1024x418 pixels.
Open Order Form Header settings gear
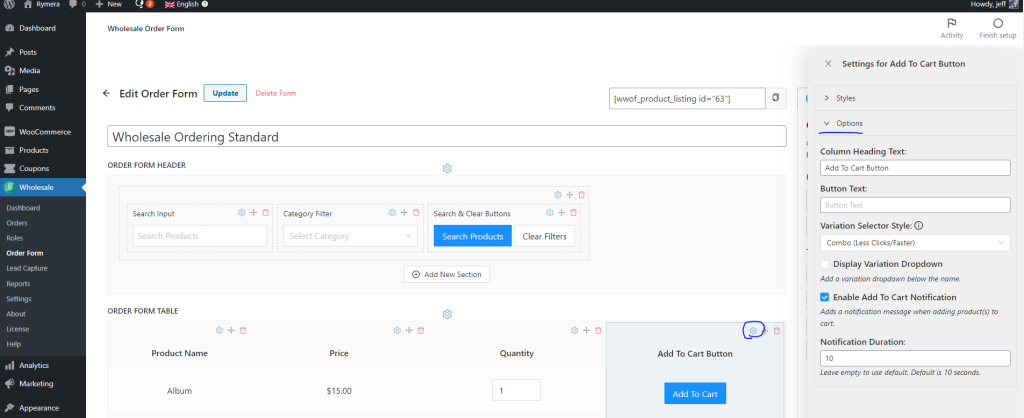pos(448,168)
